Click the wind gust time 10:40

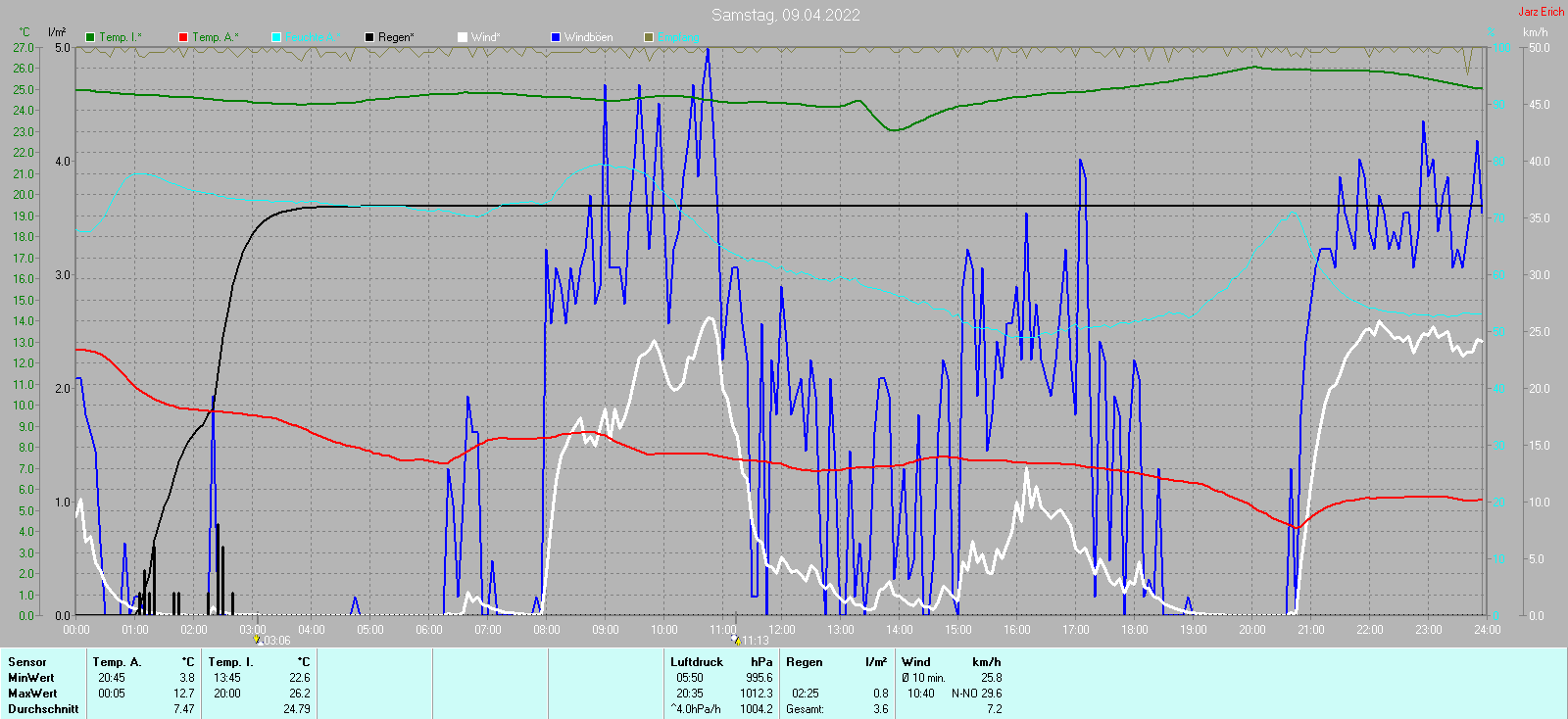[x=921, y=694]
